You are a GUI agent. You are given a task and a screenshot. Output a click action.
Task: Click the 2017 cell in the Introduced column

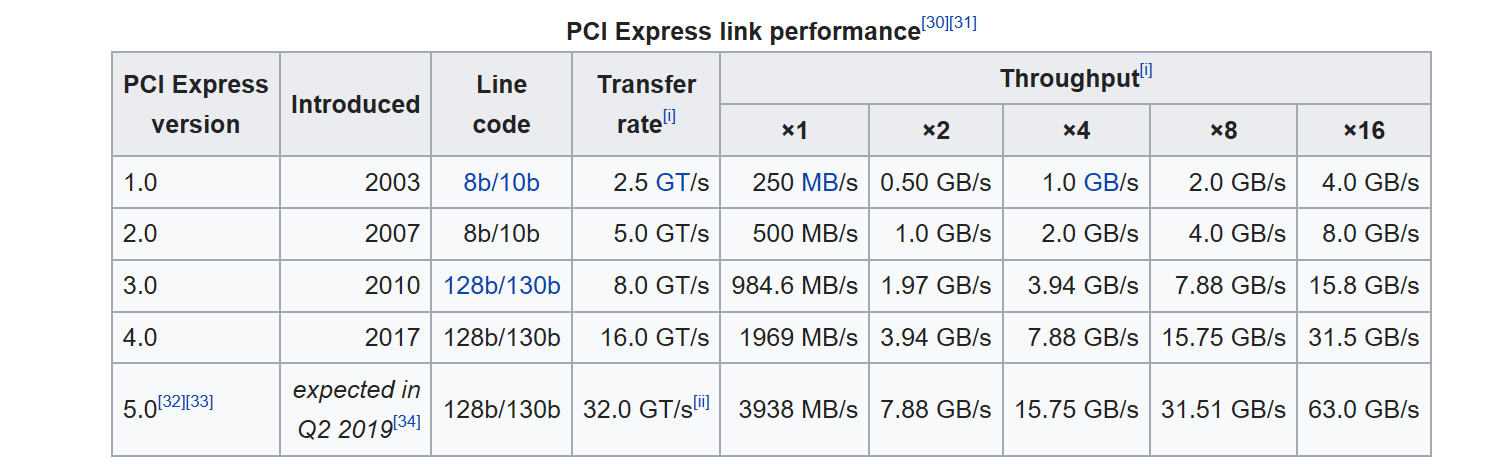click(x=392, y=338)
